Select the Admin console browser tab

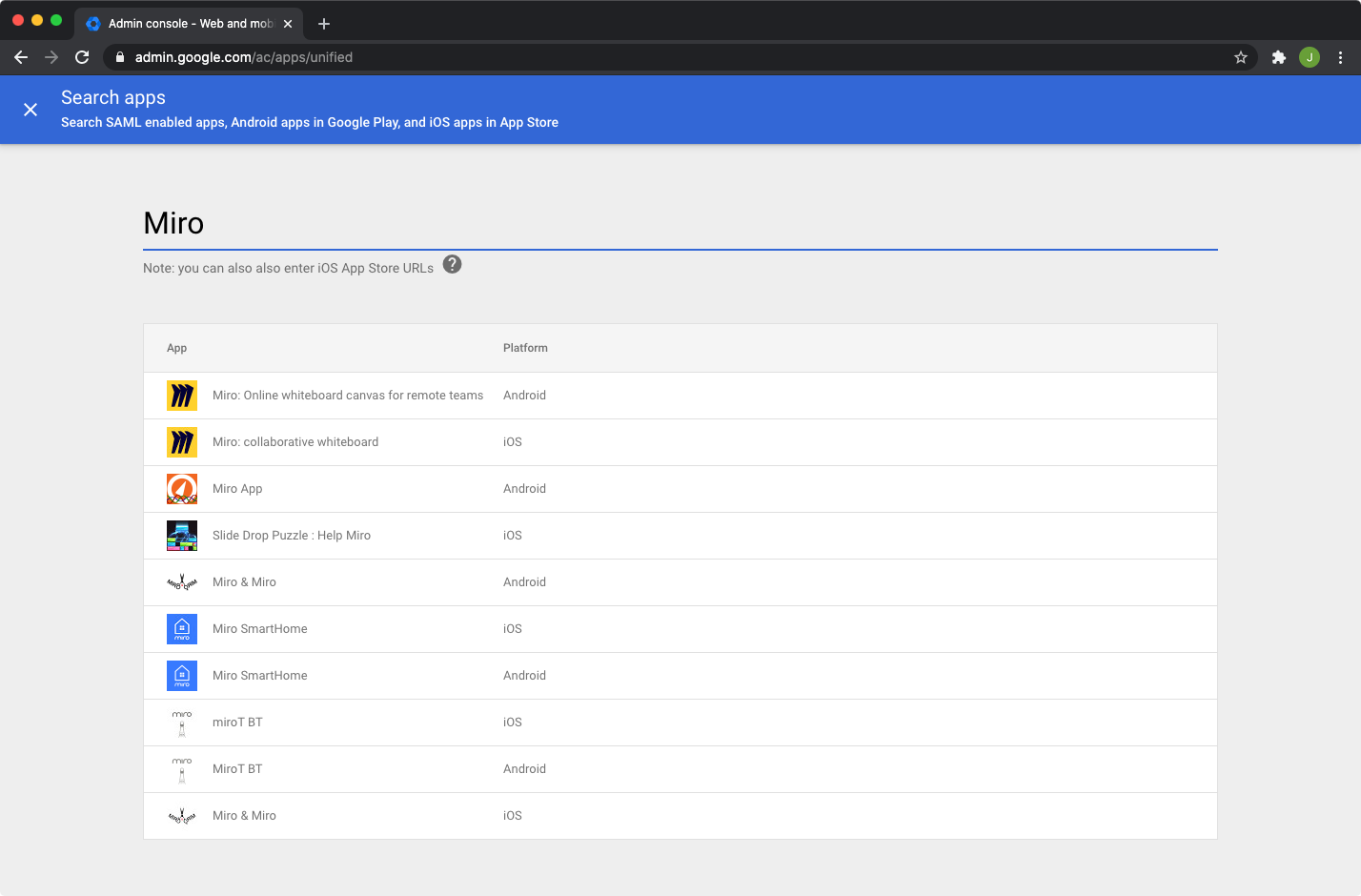point(189,24)
